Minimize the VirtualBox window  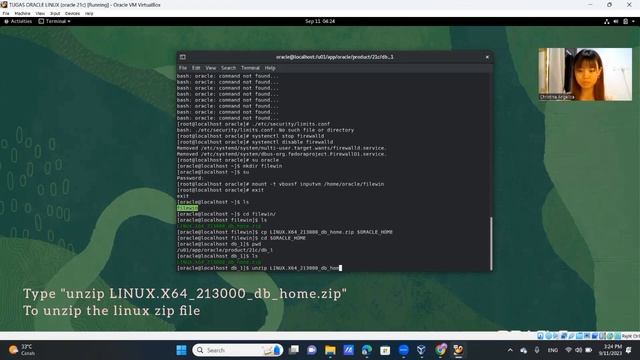(x=590, y=5)
